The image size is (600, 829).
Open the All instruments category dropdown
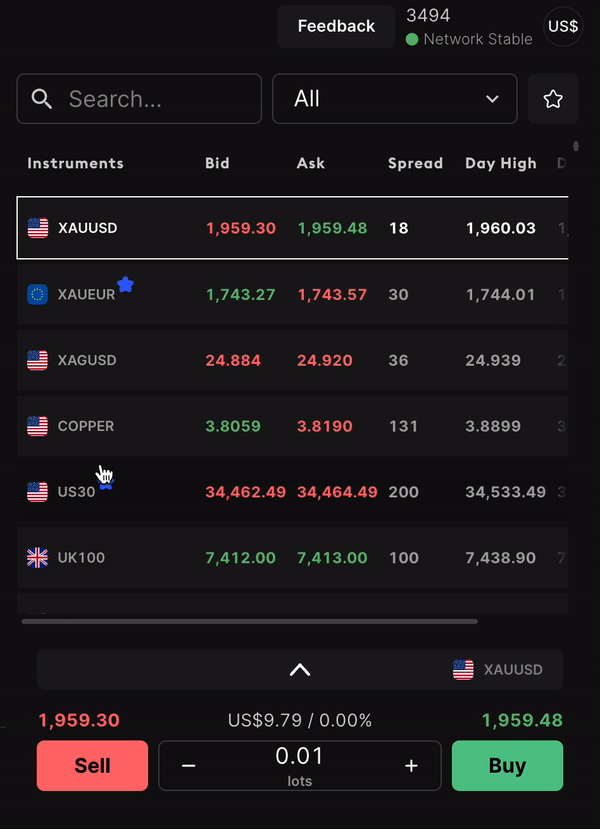coord(394,99)
